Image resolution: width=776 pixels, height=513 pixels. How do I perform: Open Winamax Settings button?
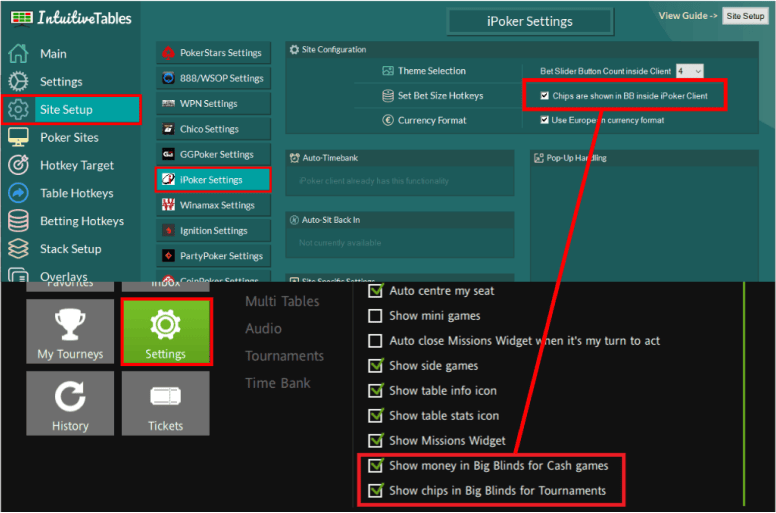pyautogui.click(x=214, y=205)
